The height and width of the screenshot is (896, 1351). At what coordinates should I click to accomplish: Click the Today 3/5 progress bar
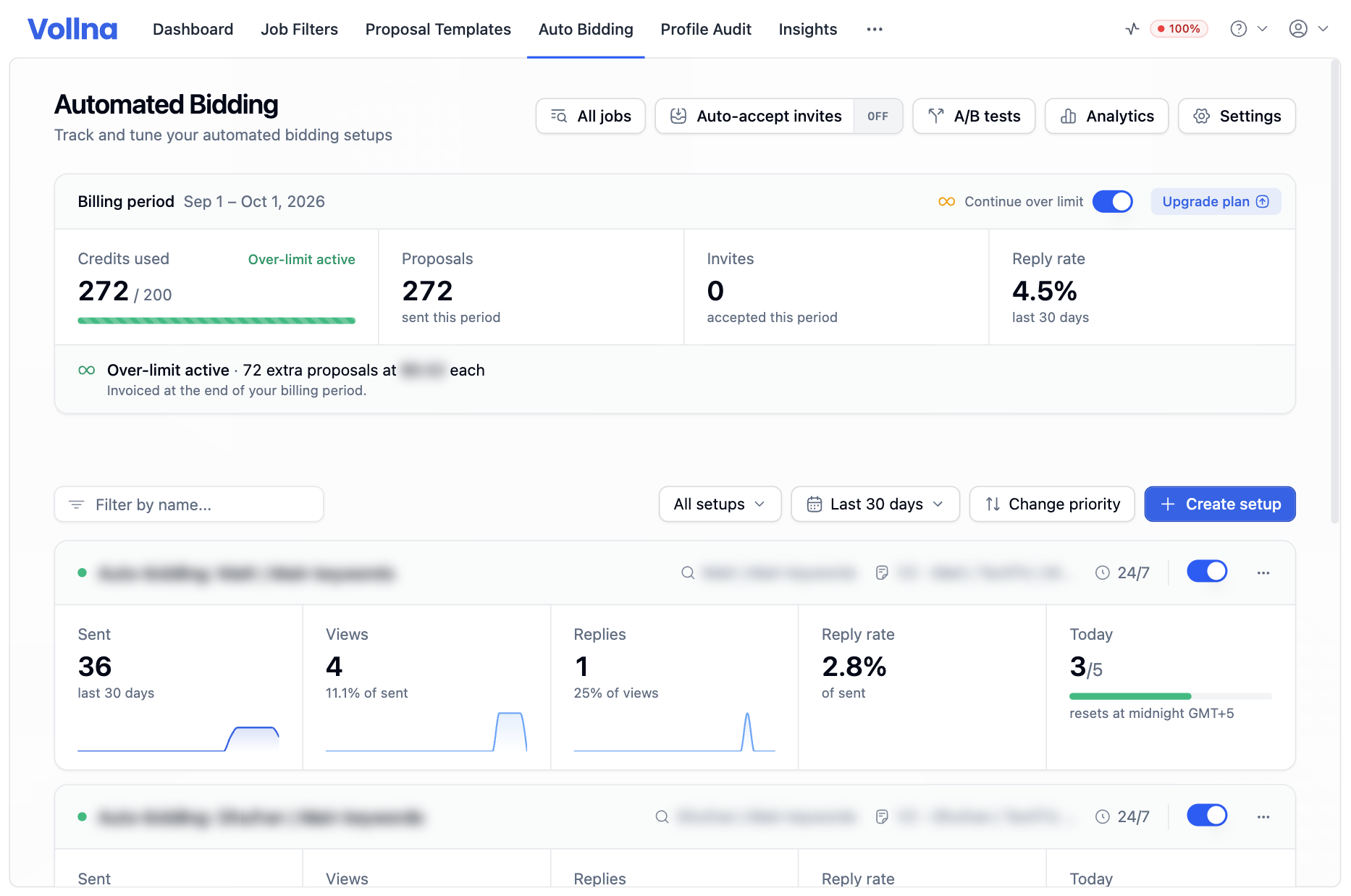point(1171,696)
